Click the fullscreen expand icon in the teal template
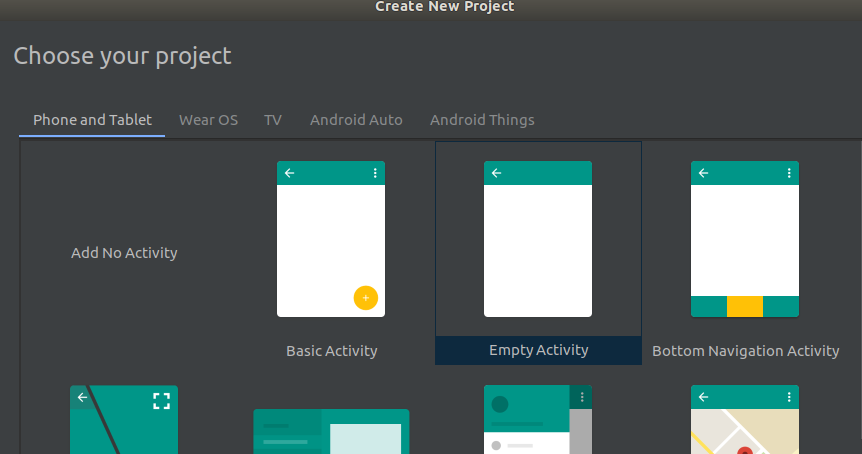862x454 pixels. (161, 401)
